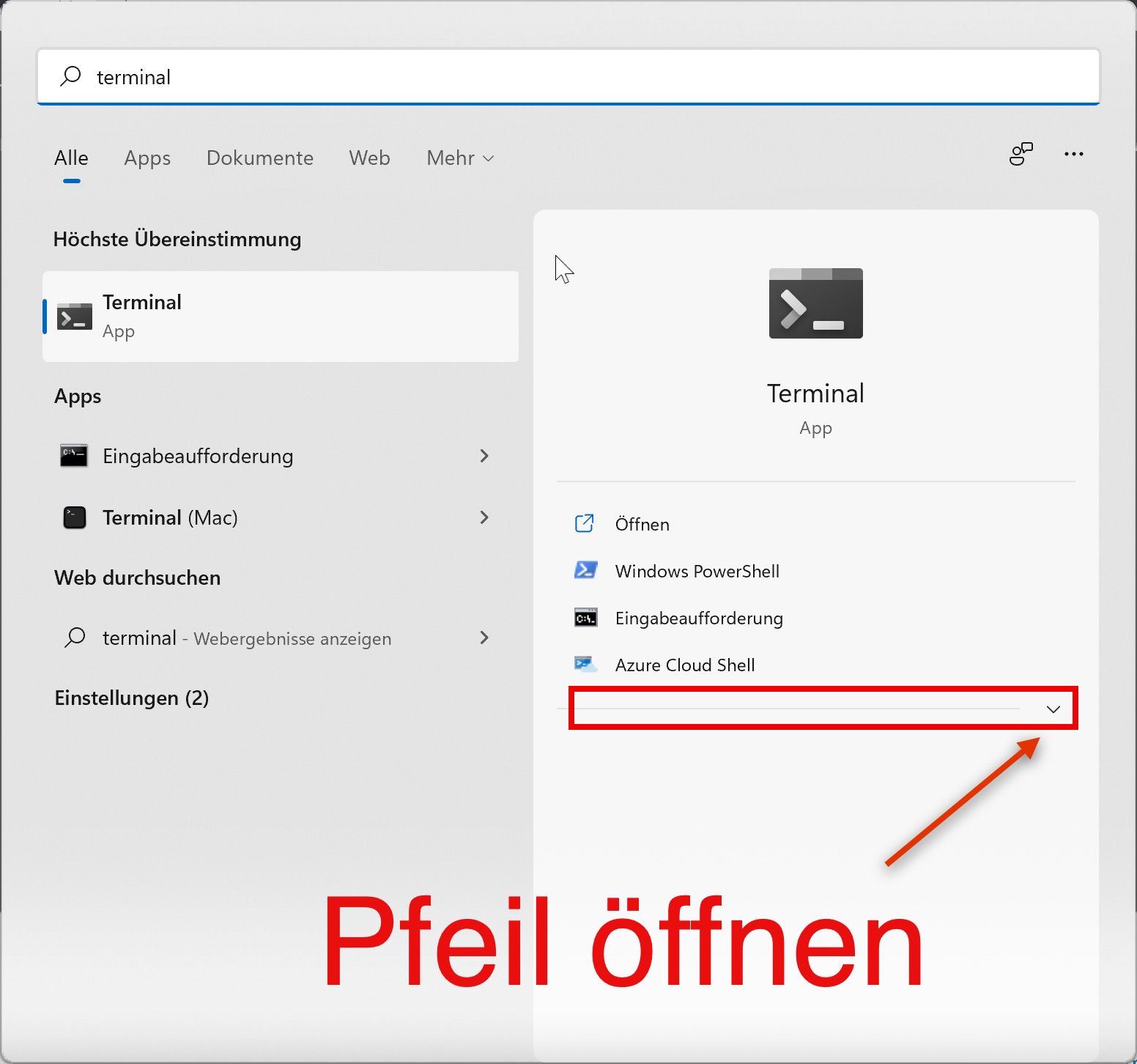1137x1064 pixels.
Task: Click the Öffnen open-external icon
Action: [585, 523]
